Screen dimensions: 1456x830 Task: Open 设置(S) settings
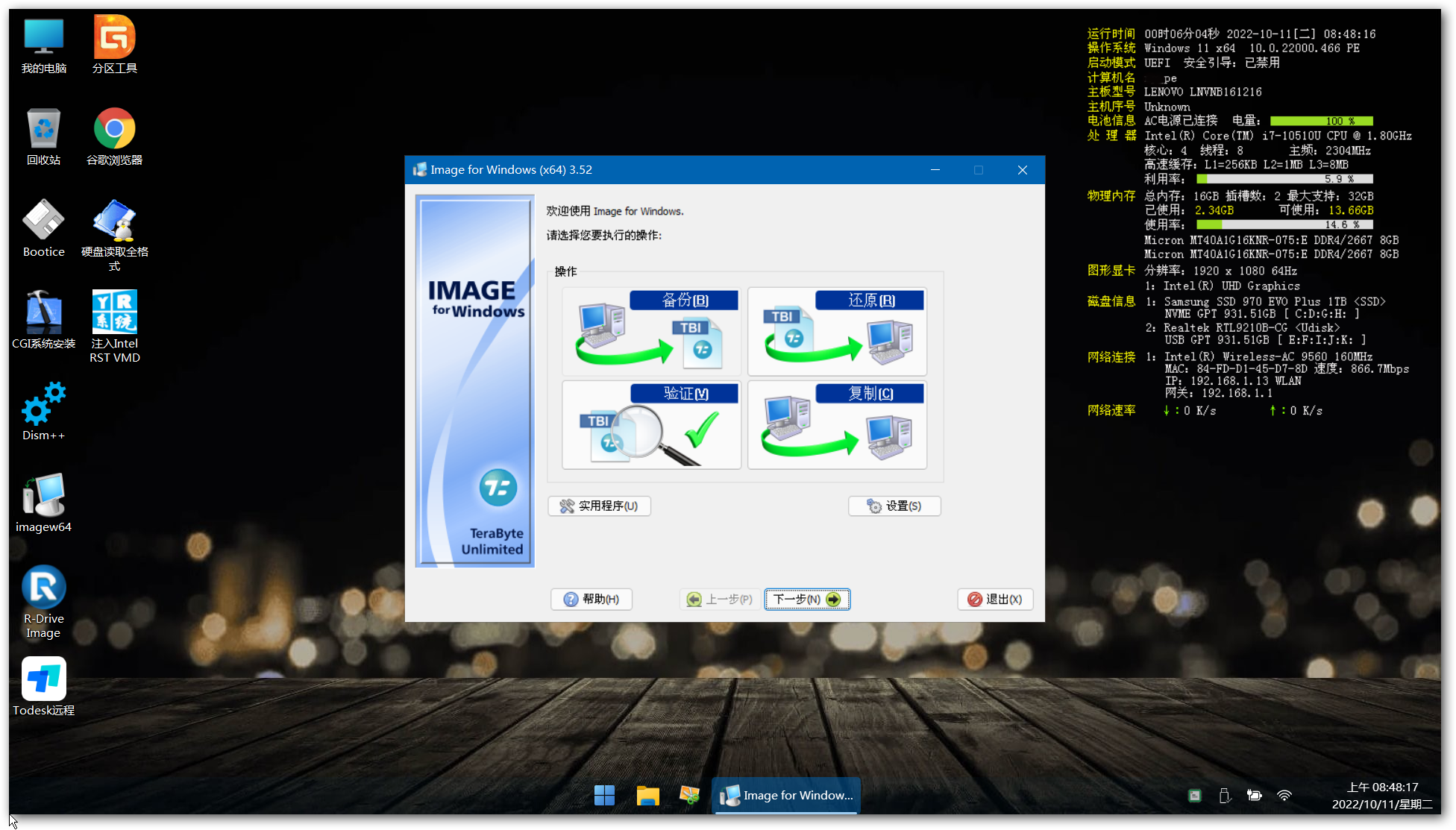(x=894, y=506)
